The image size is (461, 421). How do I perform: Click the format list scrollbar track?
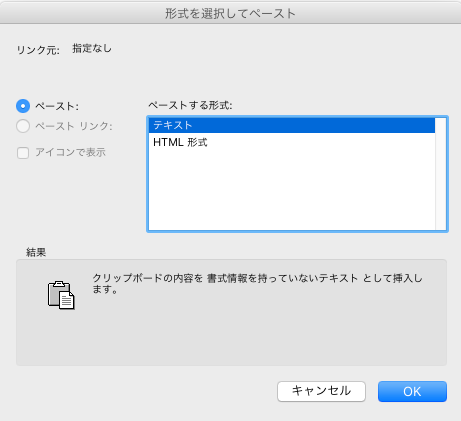pyautogui.click(x=441, y=174)
